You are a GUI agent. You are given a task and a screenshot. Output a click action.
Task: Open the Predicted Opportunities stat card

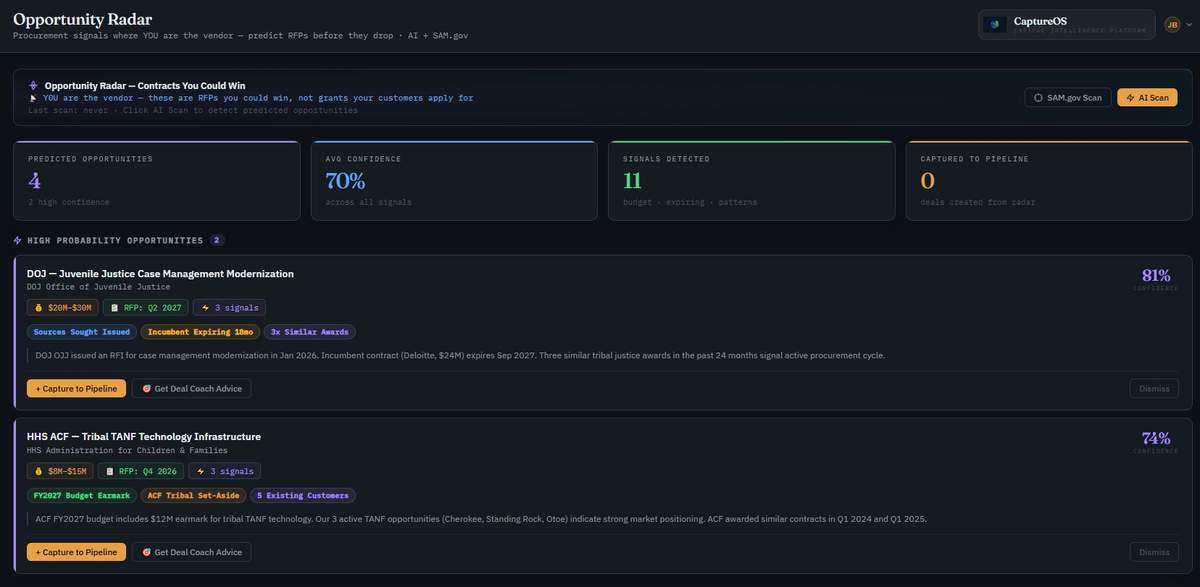pos(156,180)
